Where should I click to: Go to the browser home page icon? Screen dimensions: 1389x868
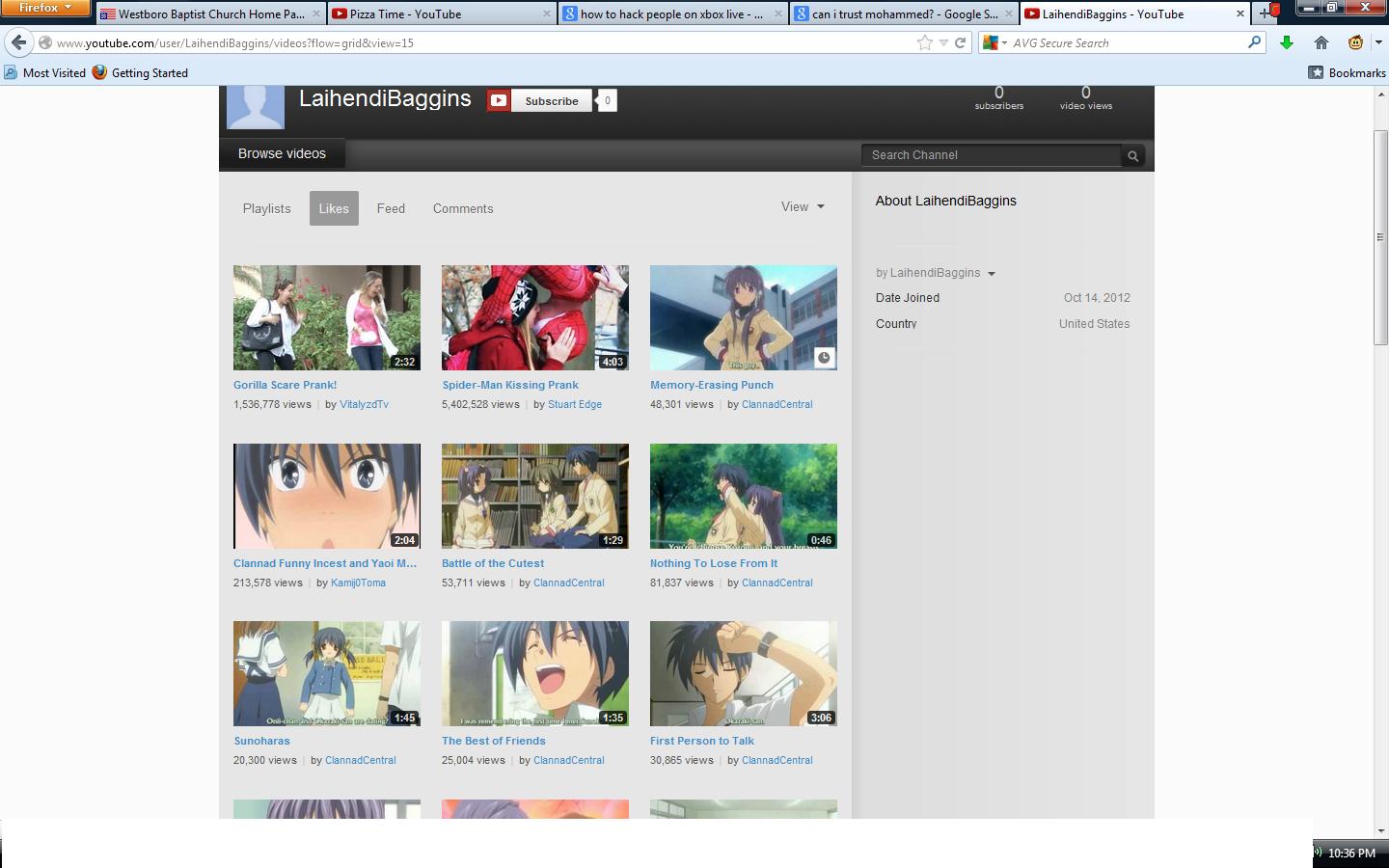(1321, 42)
